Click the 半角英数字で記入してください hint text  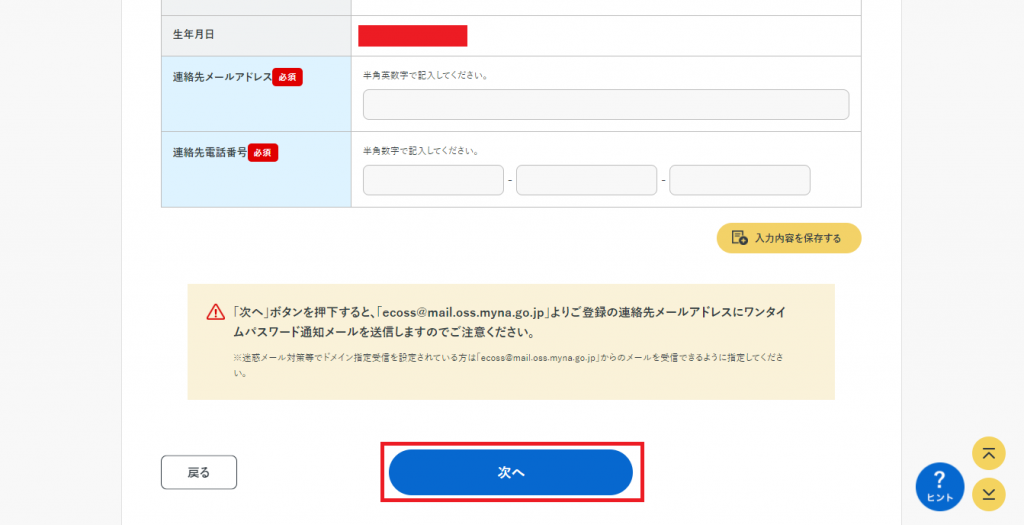click(426, 76)
